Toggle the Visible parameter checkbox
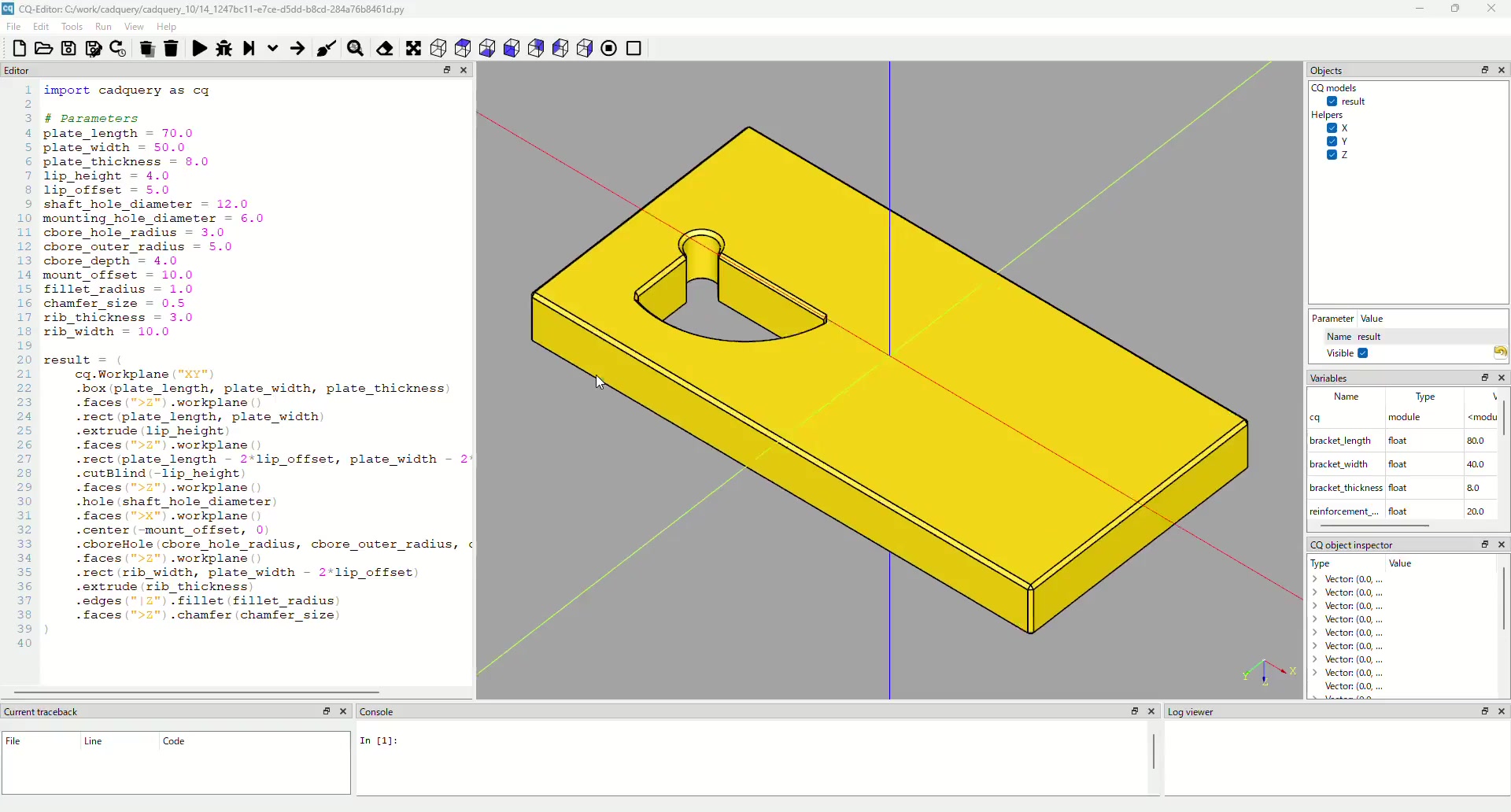Viewport: 1511px width, 812px height. 1364,353
